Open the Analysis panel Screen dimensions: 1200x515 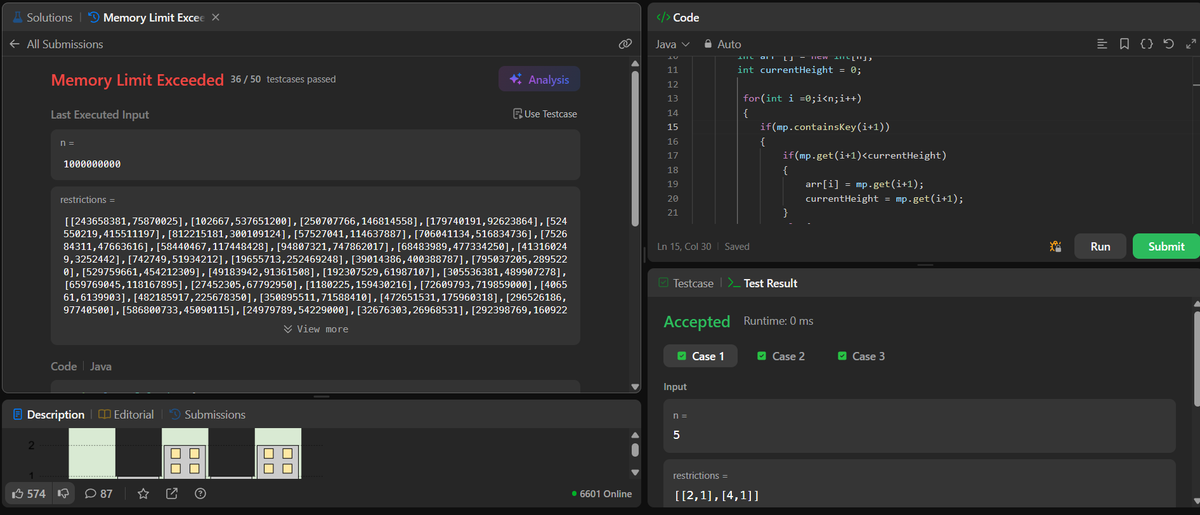539,79
